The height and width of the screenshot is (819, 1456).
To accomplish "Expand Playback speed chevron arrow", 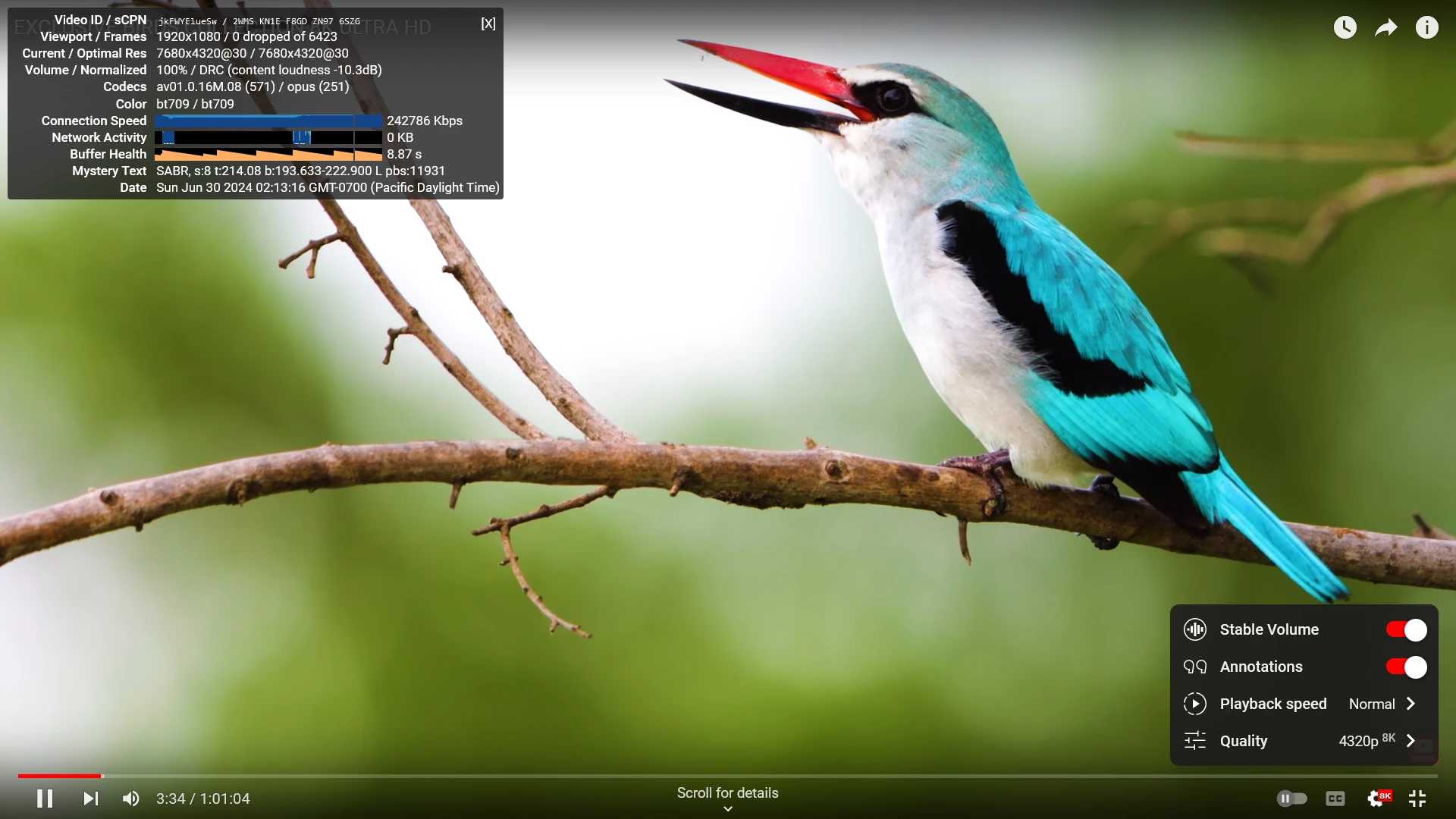I will [x=1410, y=704].
